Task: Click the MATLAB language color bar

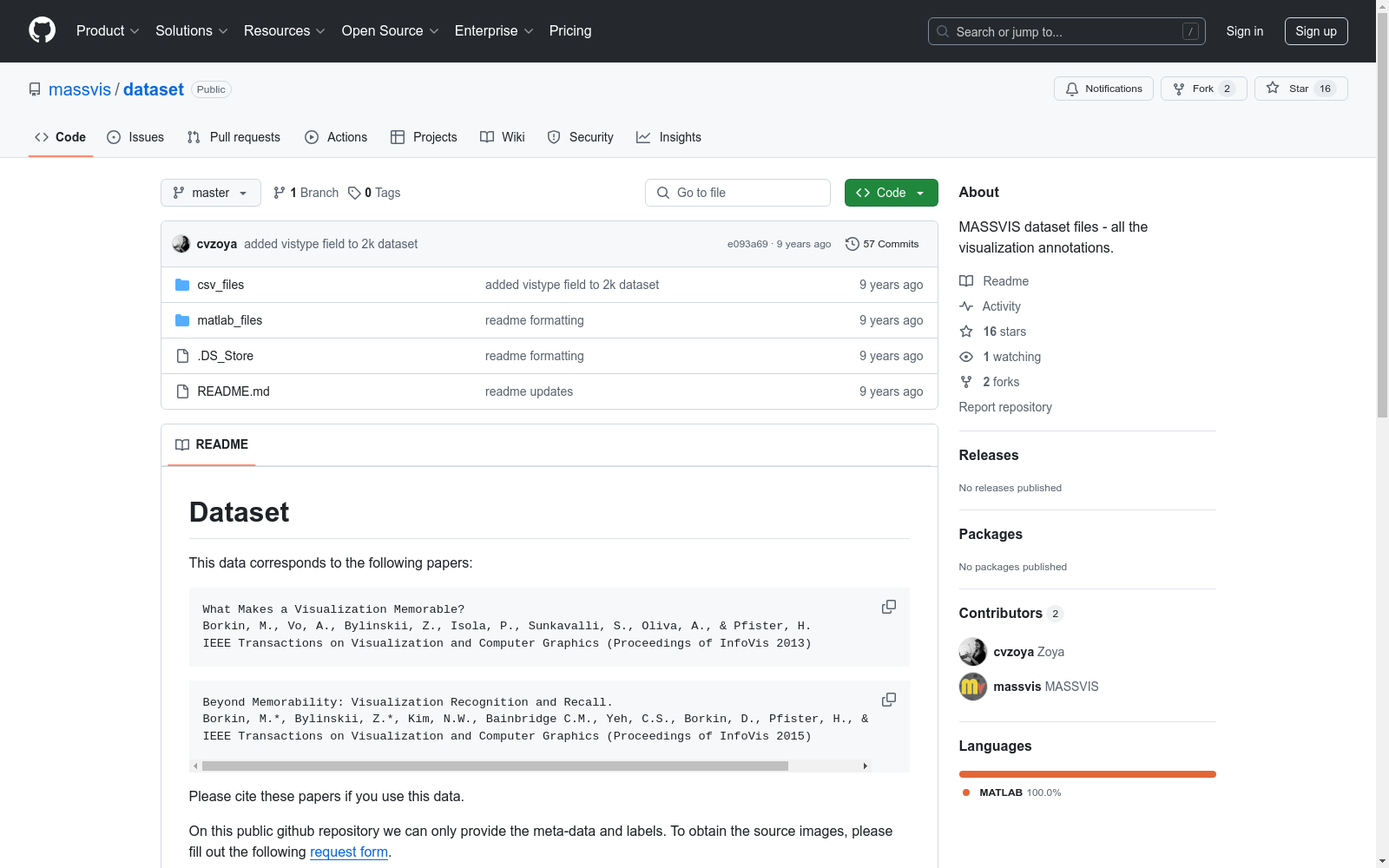Action: point(1088,774)
